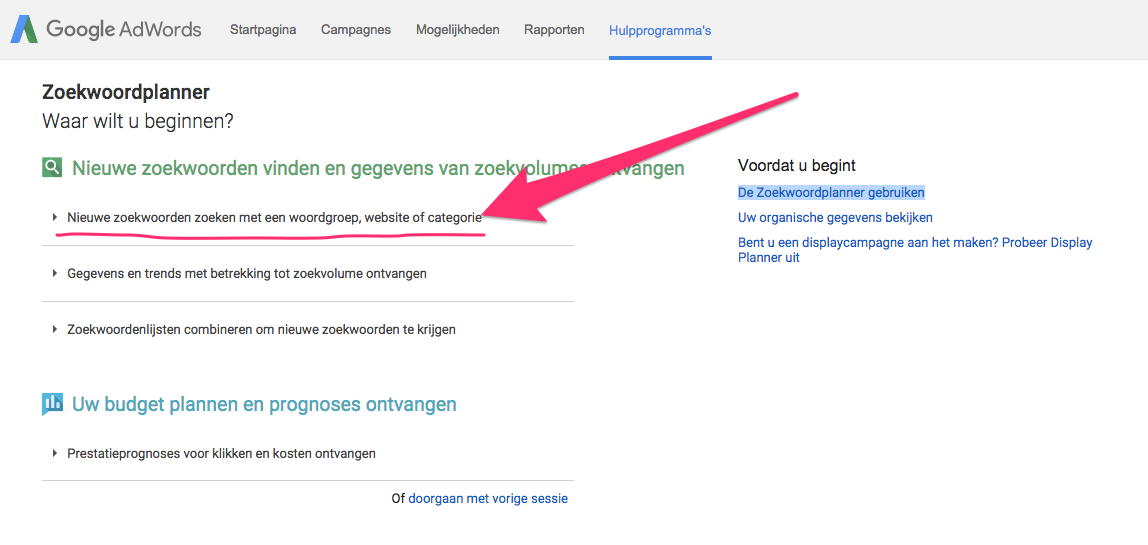Click heading 'Uw budget plannen en prognoses ontvangen'
Image resolution: width=1148 pixels, height=545 pixels.
point(264,404)
